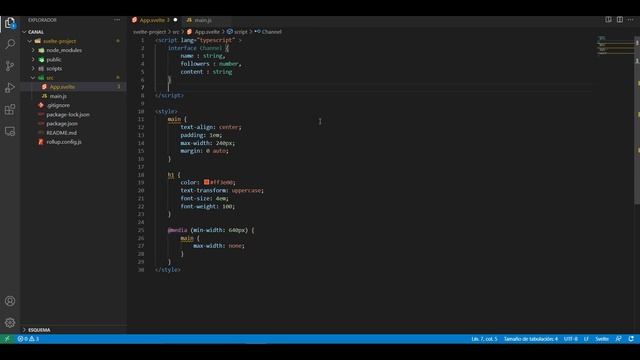The image size is (640, 360).
Task: Click 'followers : number' code line
Action: (211, 64)
